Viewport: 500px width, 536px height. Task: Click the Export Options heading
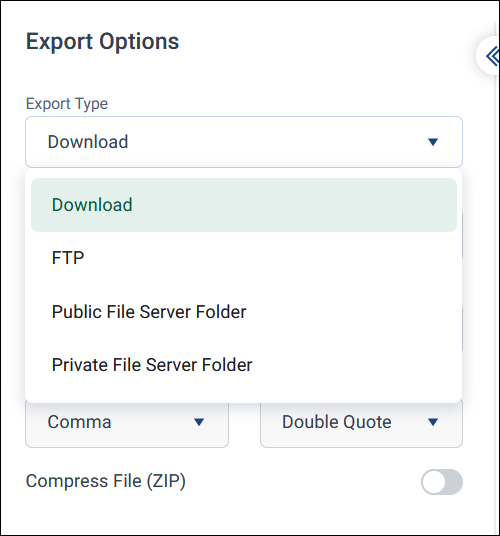(x=103, y=42)
